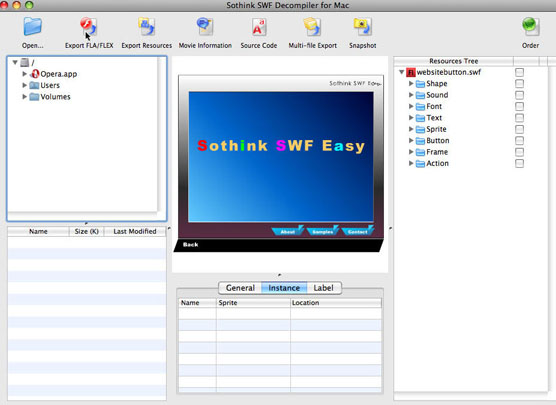Click the Sprite folder icon in Resources Tree

click(420, 129)
